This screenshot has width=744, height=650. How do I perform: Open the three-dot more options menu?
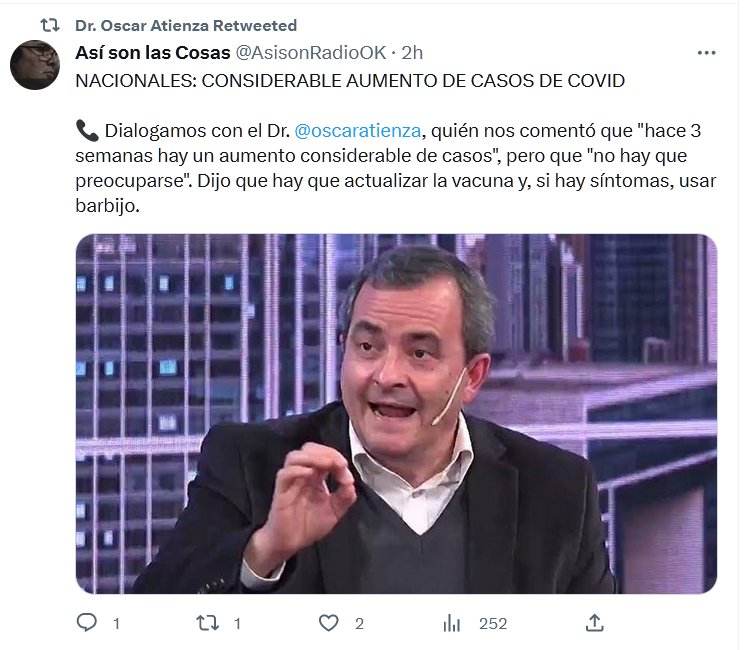(x=707, y=53)
